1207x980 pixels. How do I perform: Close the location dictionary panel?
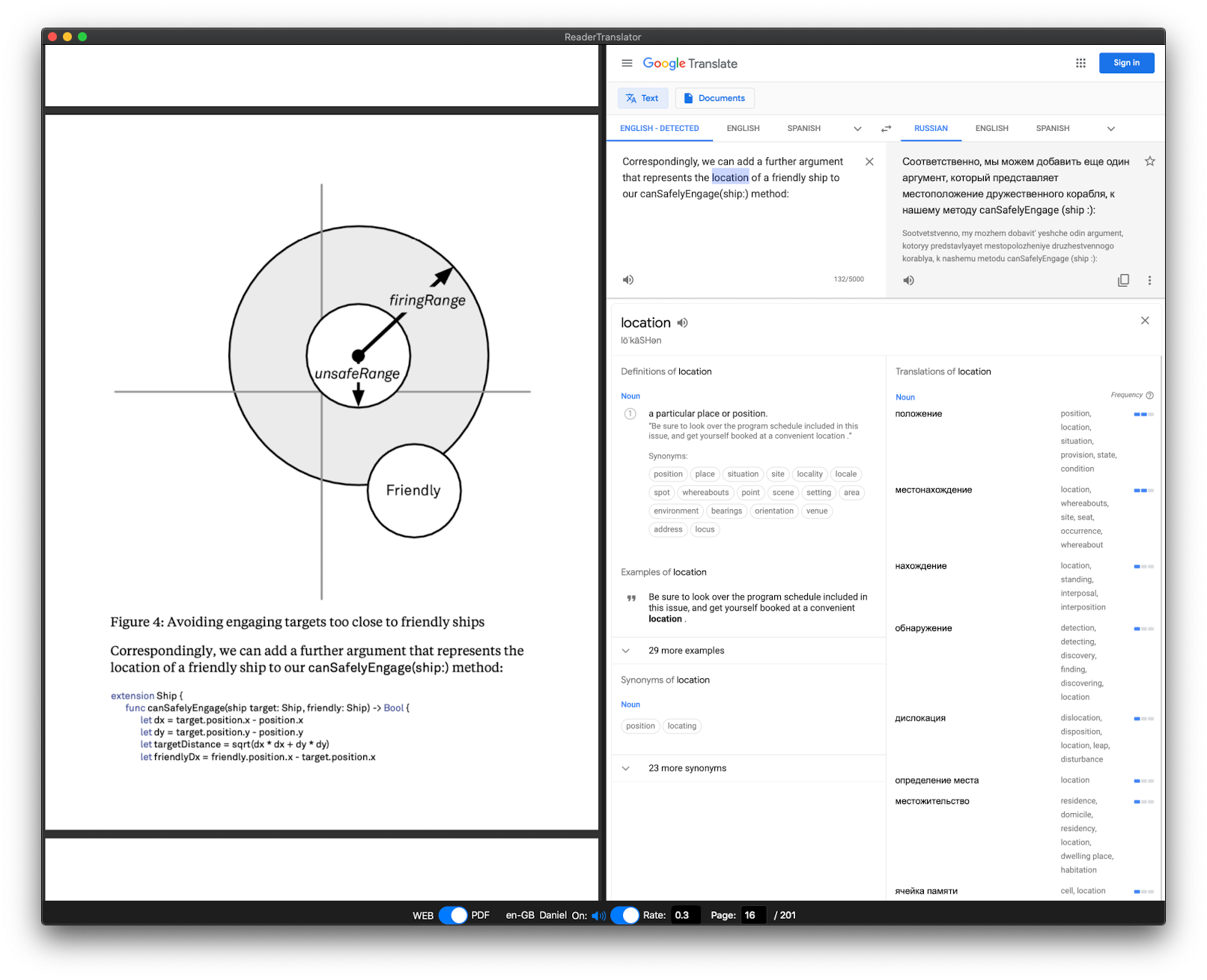click(x=1144, y=320)
